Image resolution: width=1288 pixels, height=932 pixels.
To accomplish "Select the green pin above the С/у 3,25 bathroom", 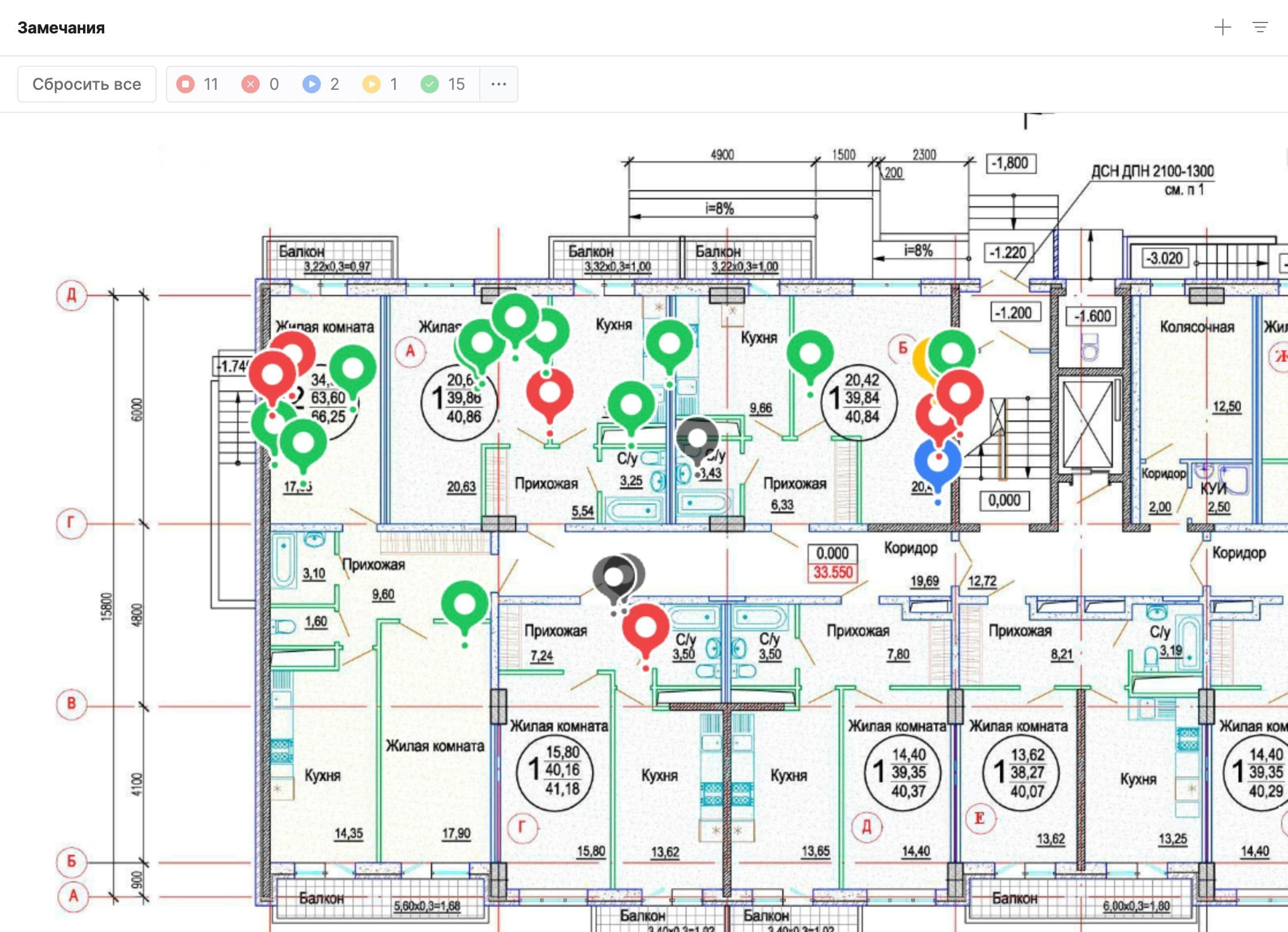I will 631,405.
